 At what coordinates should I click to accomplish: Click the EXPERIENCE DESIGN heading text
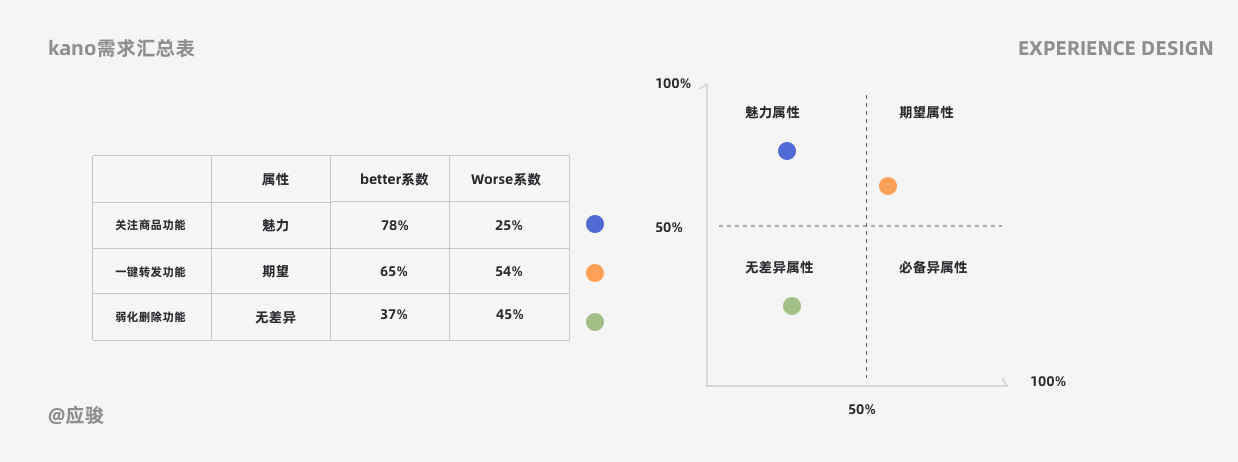[x=1116, y=48]
